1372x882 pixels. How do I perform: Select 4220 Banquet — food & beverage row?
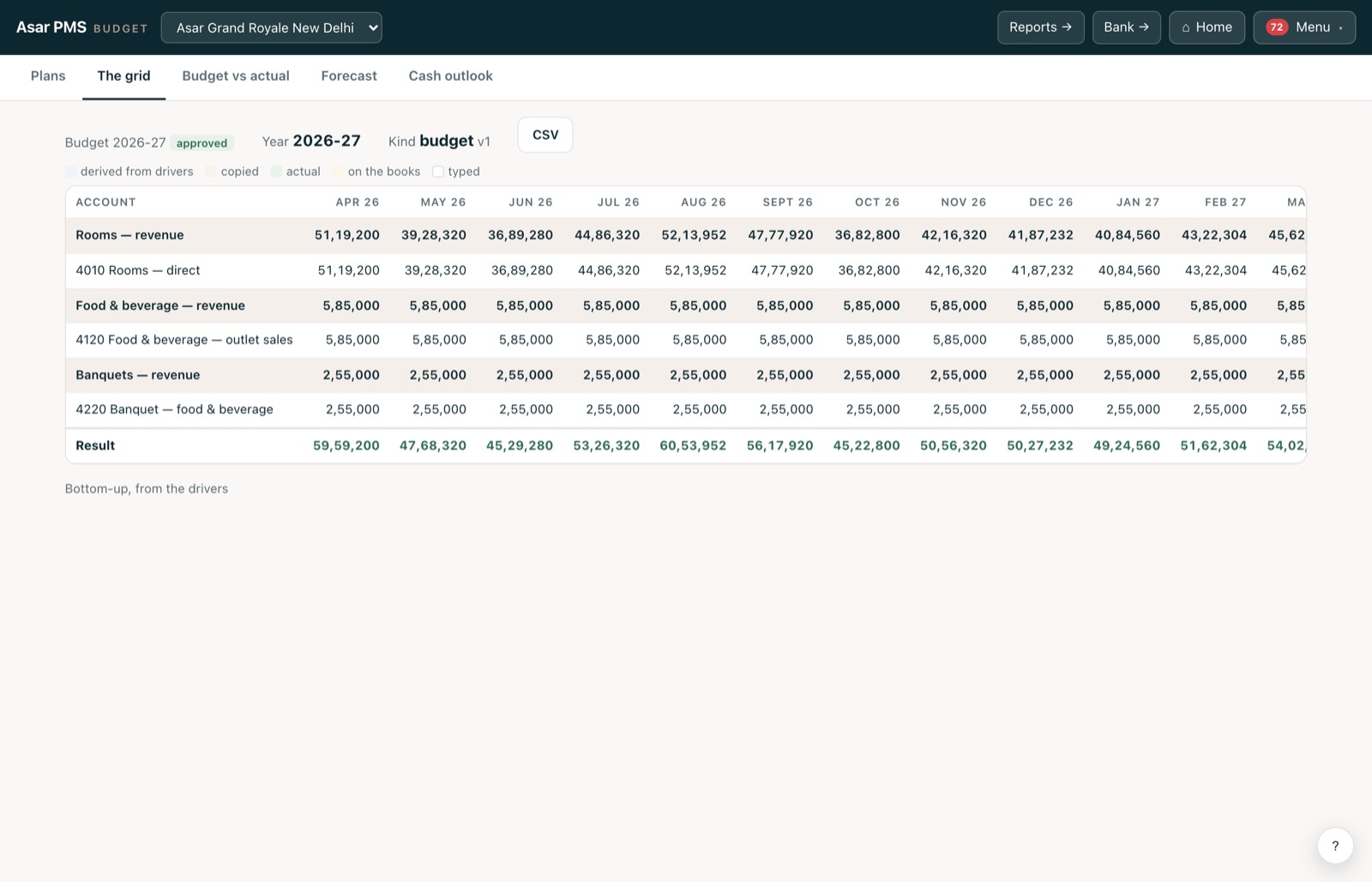point(685,409)
